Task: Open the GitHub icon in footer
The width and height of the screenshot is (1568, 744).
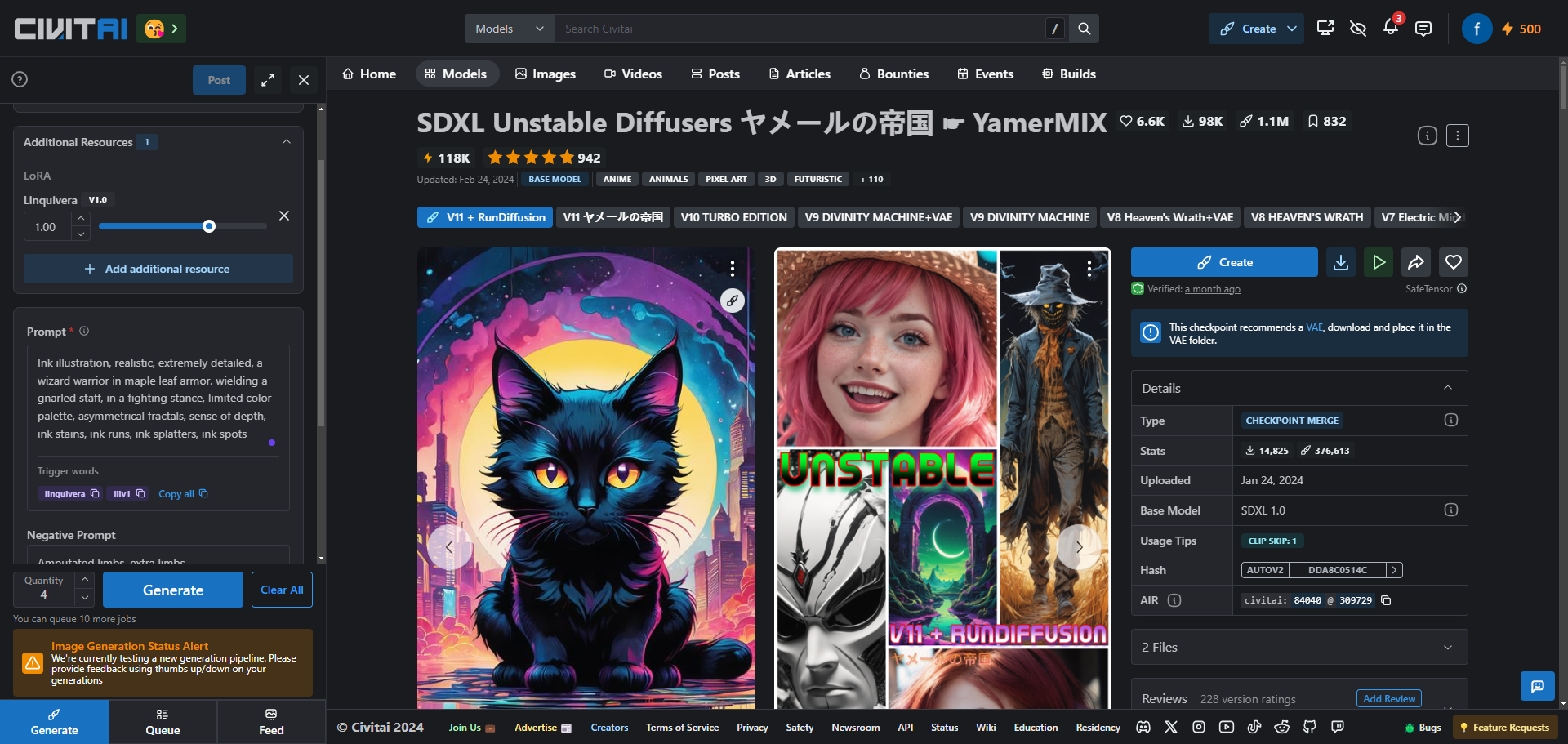Action: coord(1310,727)
